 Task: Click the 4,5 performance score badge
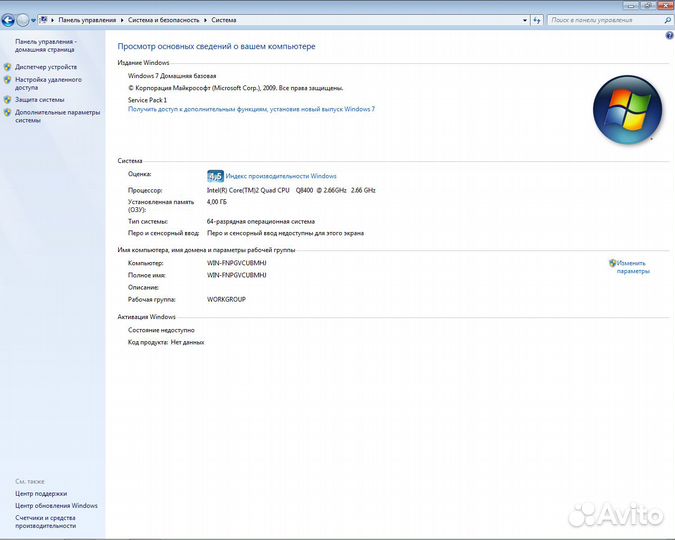215,176
